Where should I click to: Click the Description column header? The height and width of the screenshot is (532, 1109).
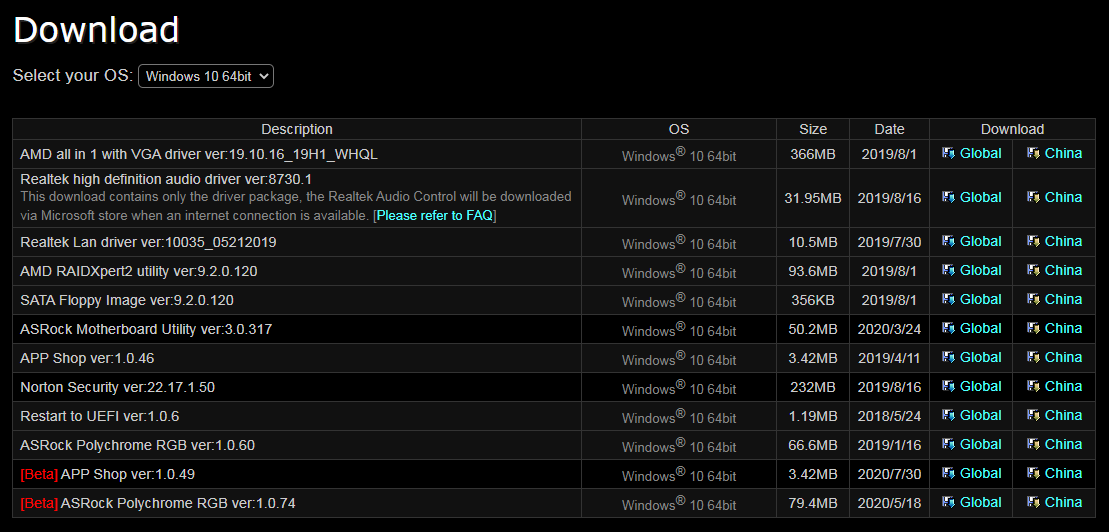click(x=297, y=129)
